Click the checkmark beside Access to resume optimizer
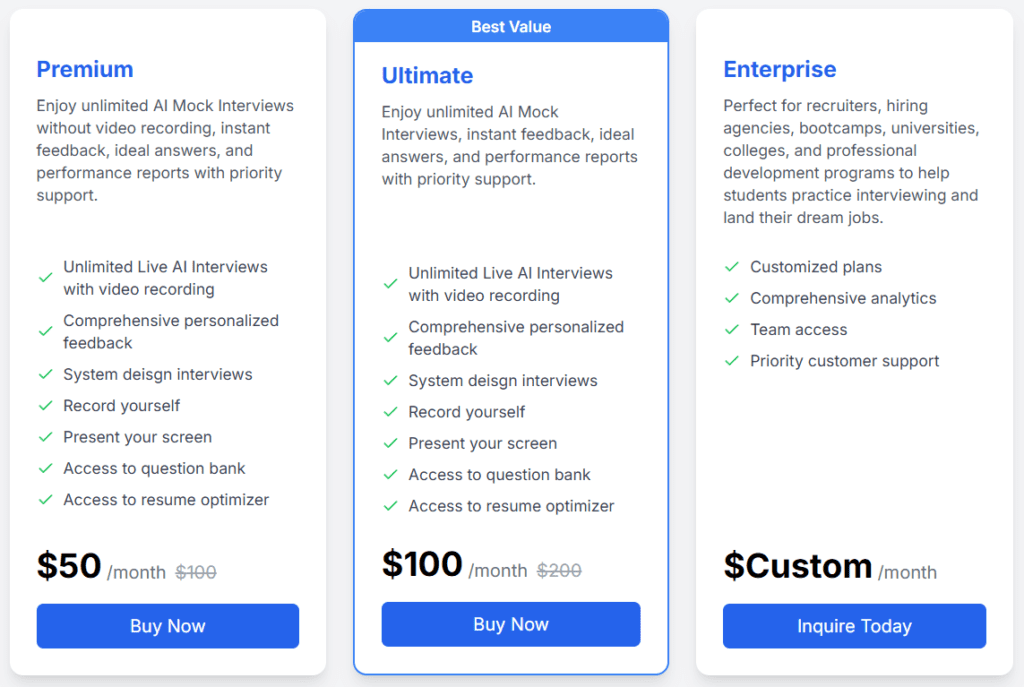Screen dimensions: 1024x687 46,499
